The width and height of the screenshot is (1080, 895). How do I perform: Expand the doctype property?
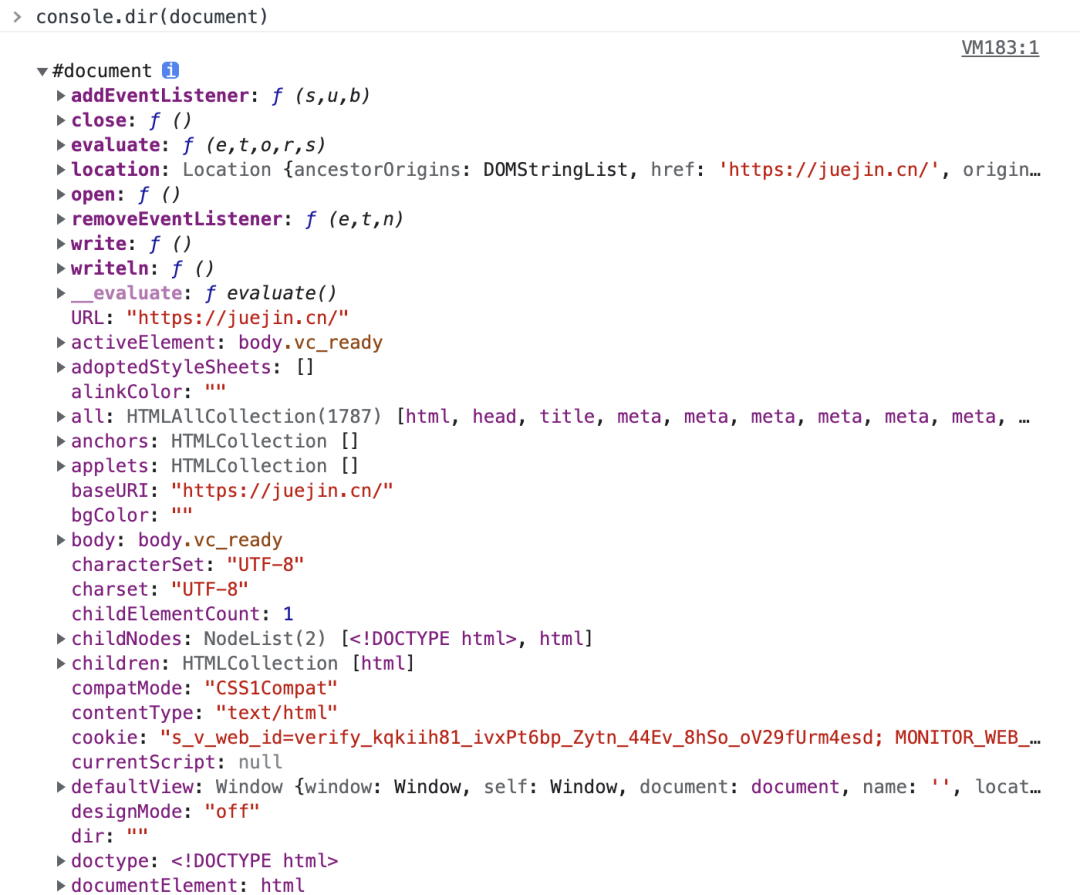[x=61, y=861]
